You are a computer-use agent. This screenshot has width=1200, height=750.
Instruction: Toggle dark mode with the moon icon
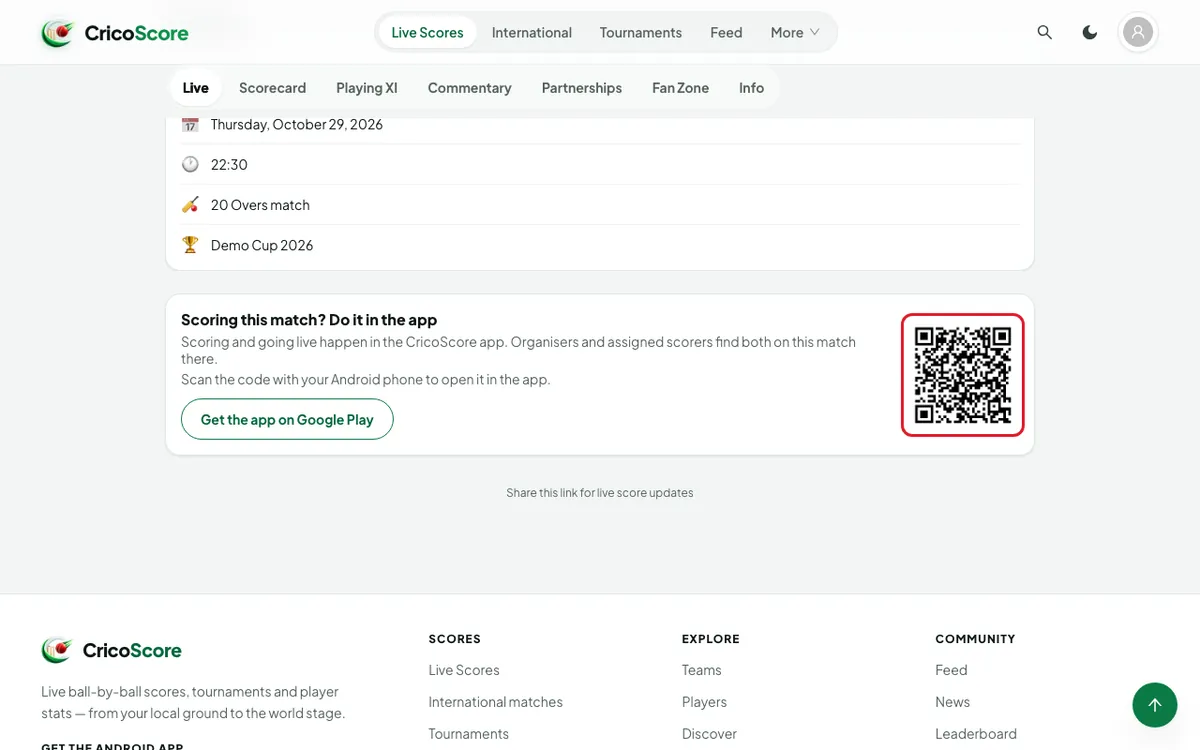click(x=1090, y=32)
